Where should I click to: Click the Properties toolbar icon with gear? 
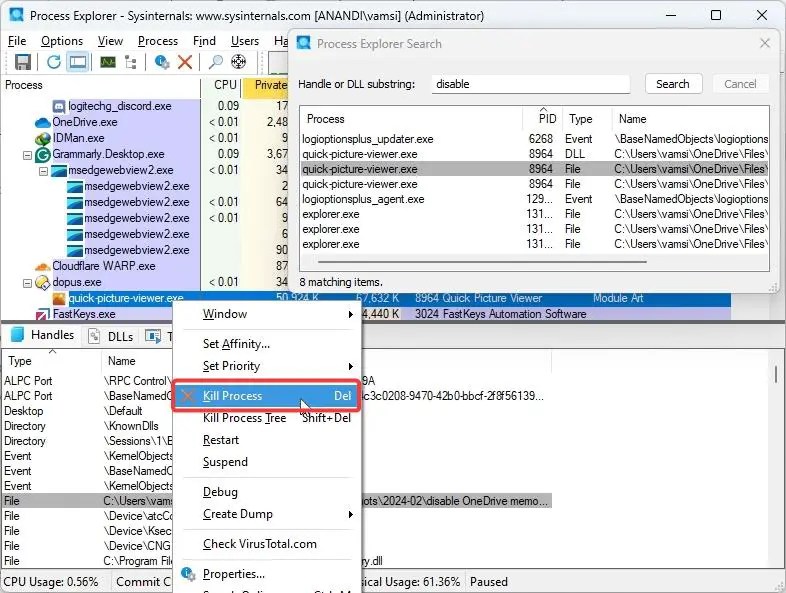[161, 62]
